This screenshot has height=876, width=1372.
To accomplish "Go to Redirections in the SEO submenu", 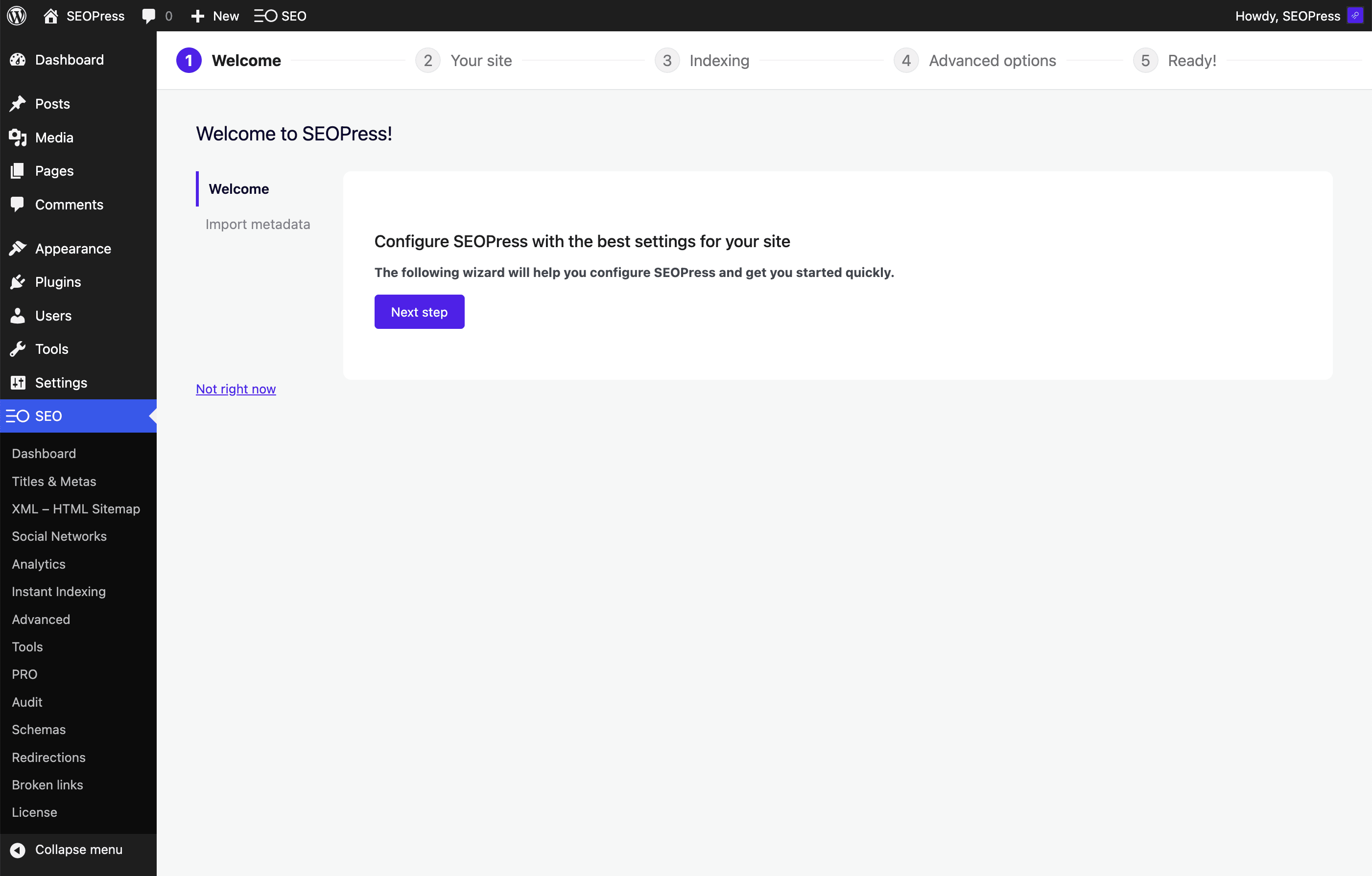I will click(48, 757).
